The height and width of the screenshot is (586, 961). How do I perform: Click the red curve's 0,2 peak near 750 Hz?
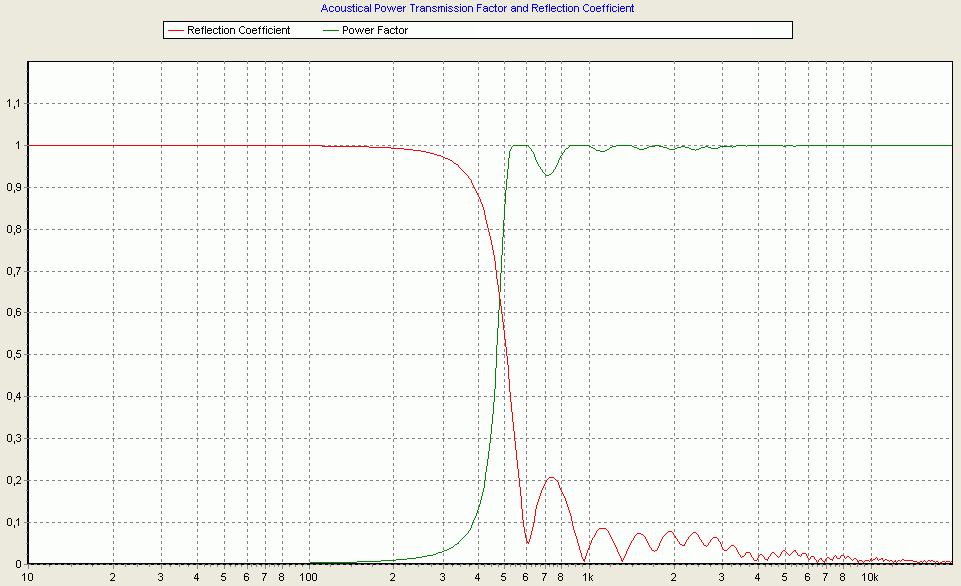552,478
